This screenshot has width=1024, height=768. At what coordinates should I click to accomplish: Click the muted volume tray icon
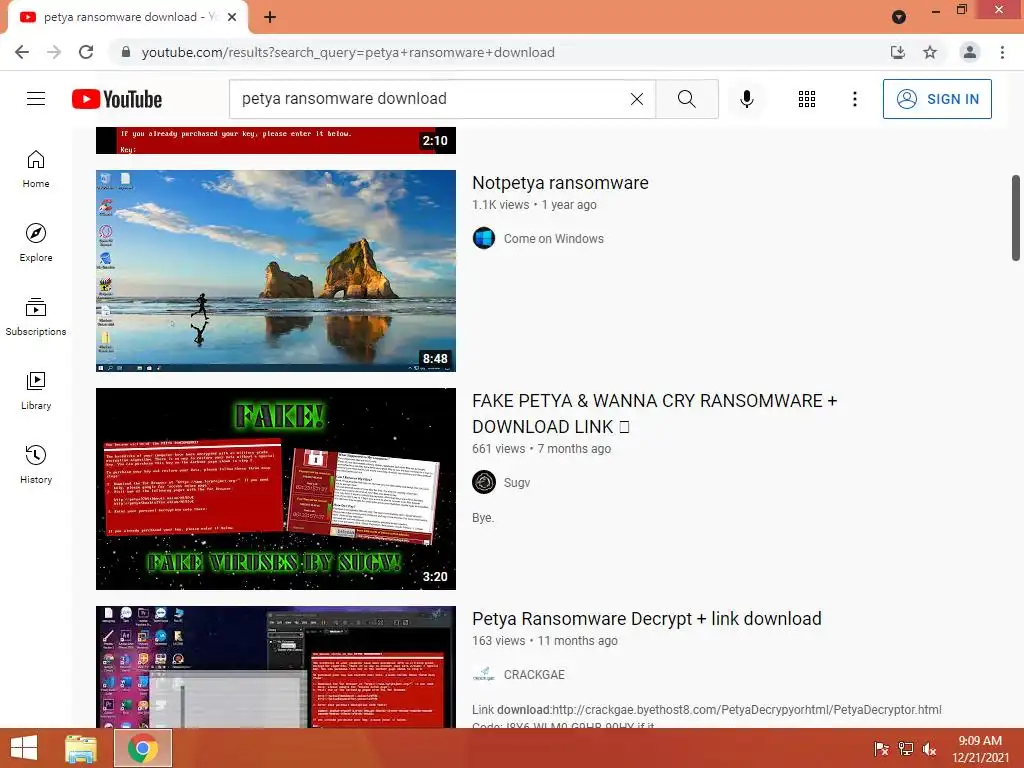point(929,748)
